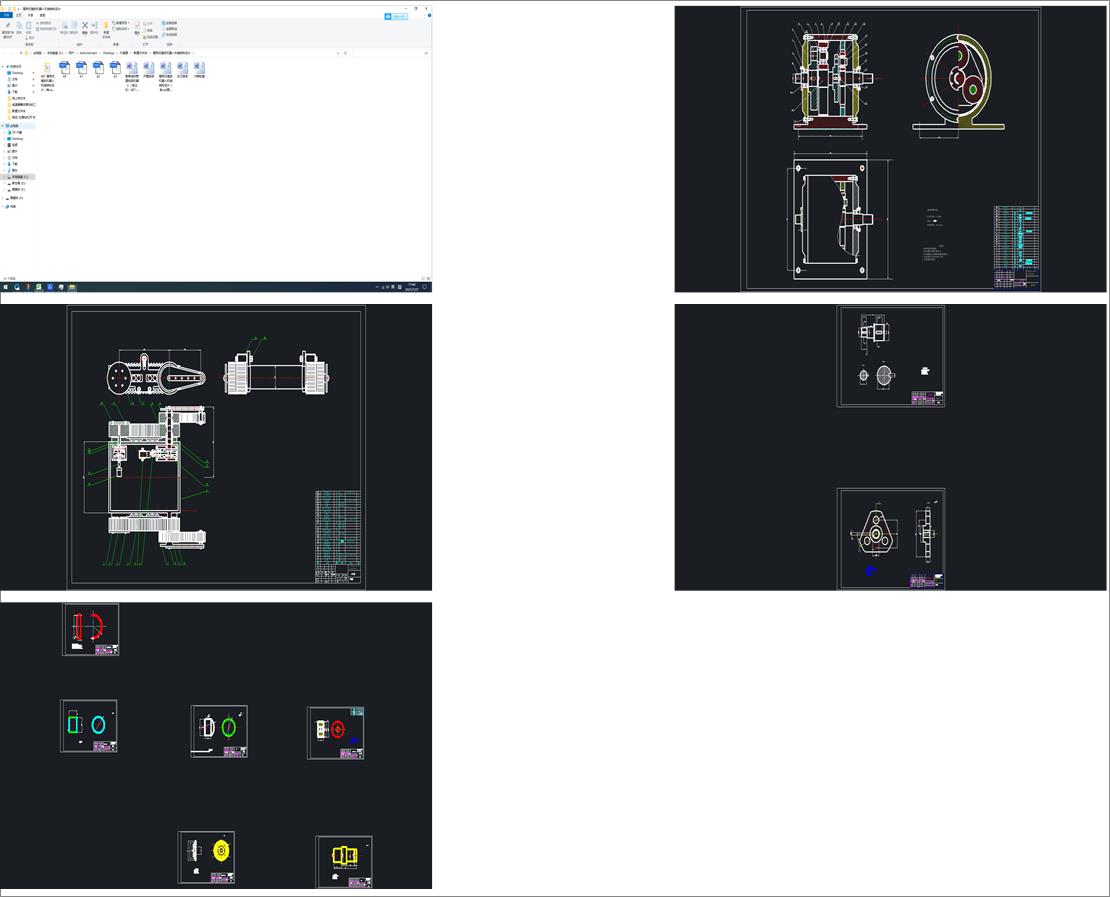1110x897 pixels.
Task: Open Desktop under Quick access
Action: point(17,73)
